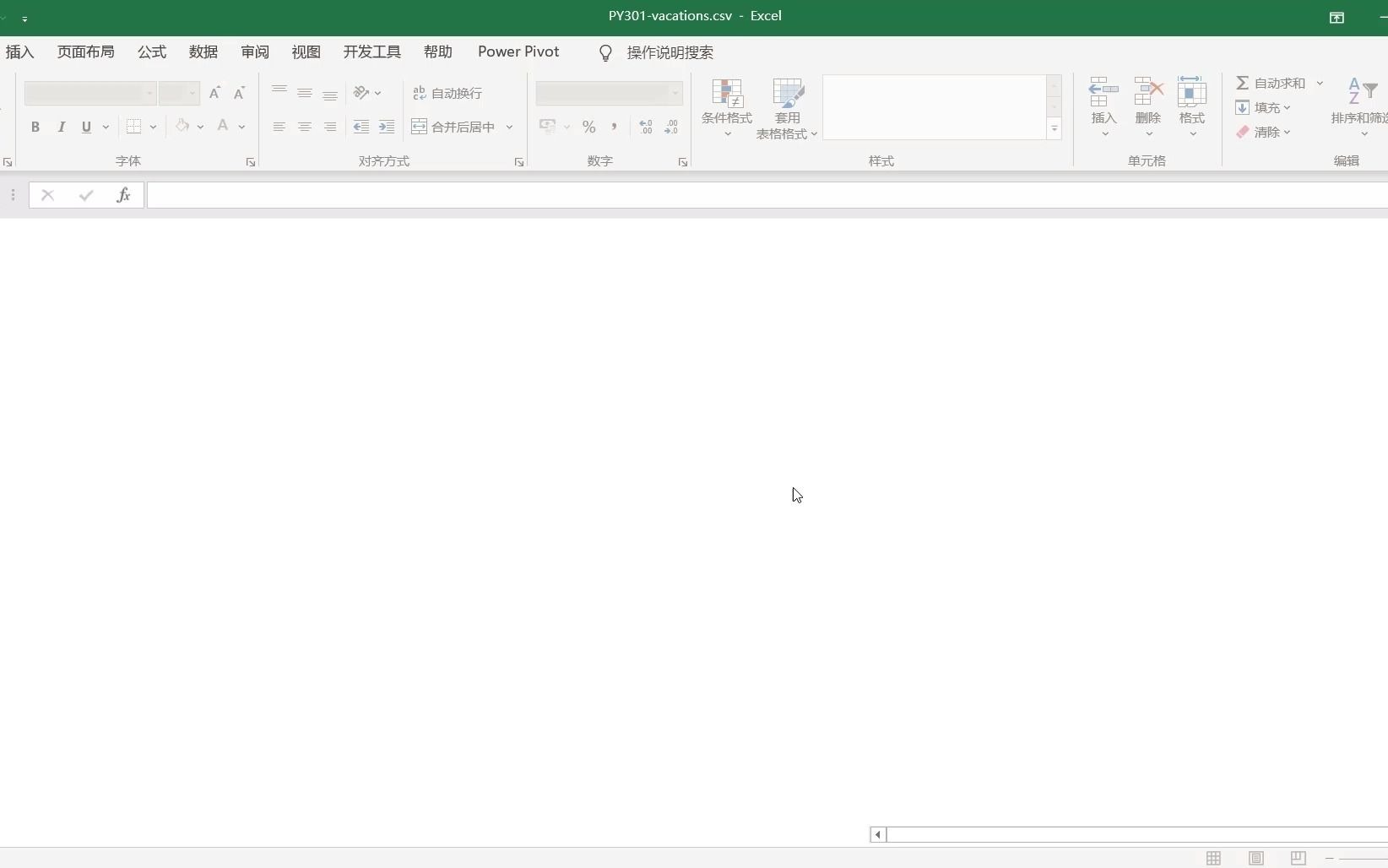
Task: Open 视图 tab
Action: pyautogui.click(x=306, y=52)
